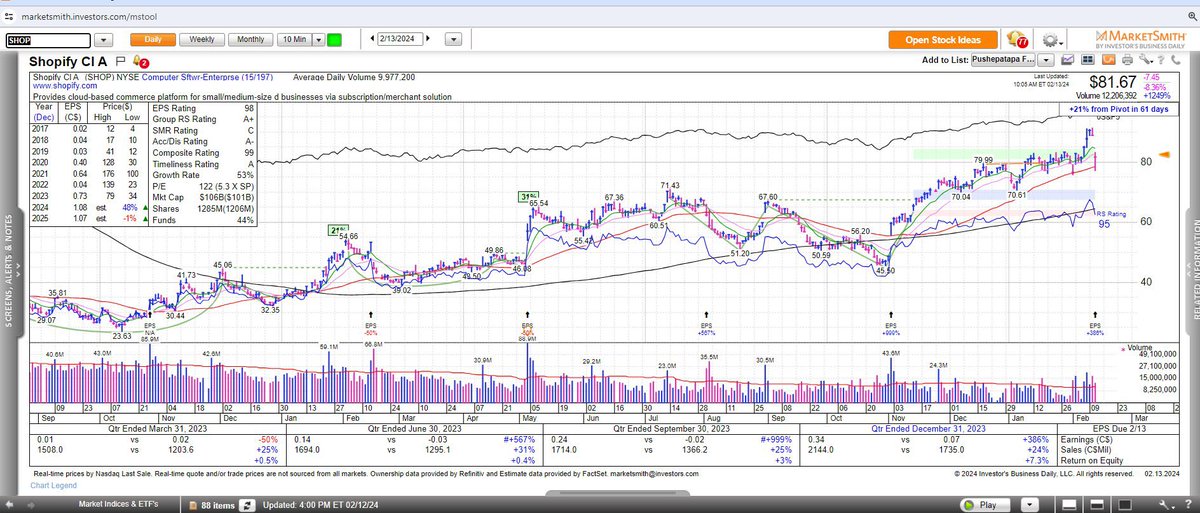Screen dimensions: 1200x513
Task: Click the printer icon
Action: point(1127,60)
